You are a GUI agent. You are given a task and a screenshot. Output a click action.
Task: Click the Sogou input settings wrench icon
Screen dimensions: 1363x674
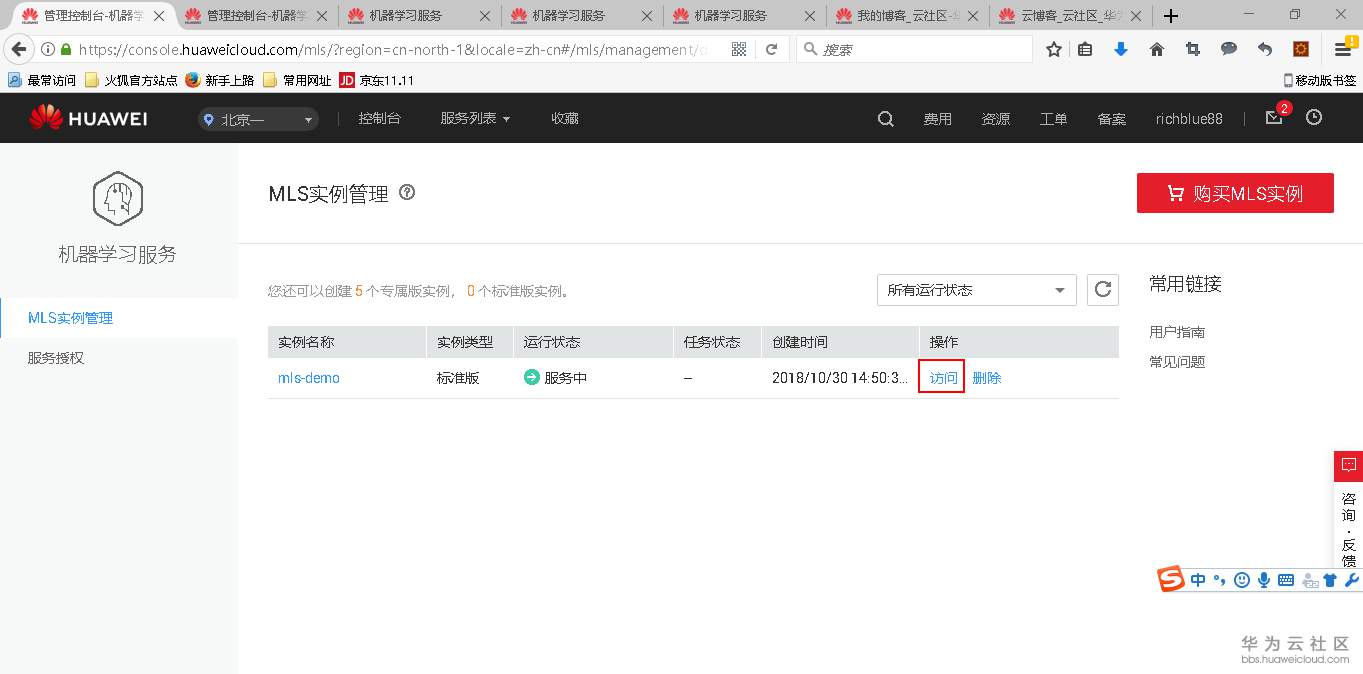click(1352, 579)
